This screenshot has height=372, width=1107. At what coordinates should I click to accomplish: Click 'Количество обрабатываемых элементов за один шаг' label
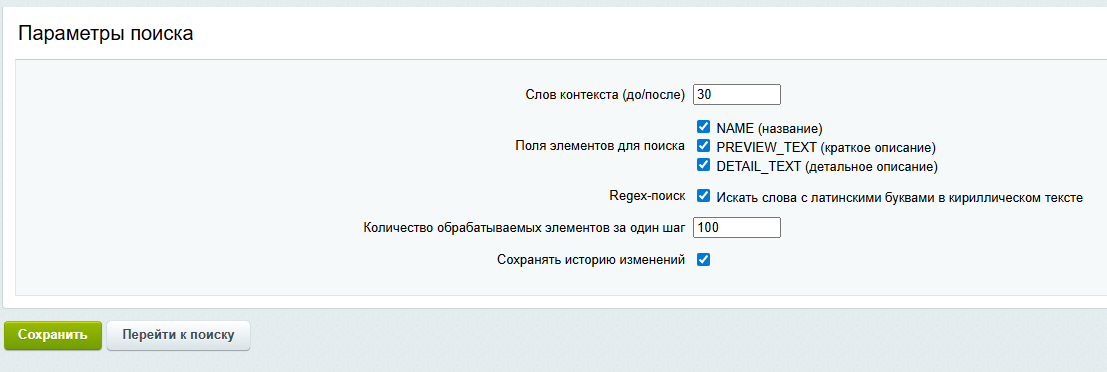tap(525, 227)
